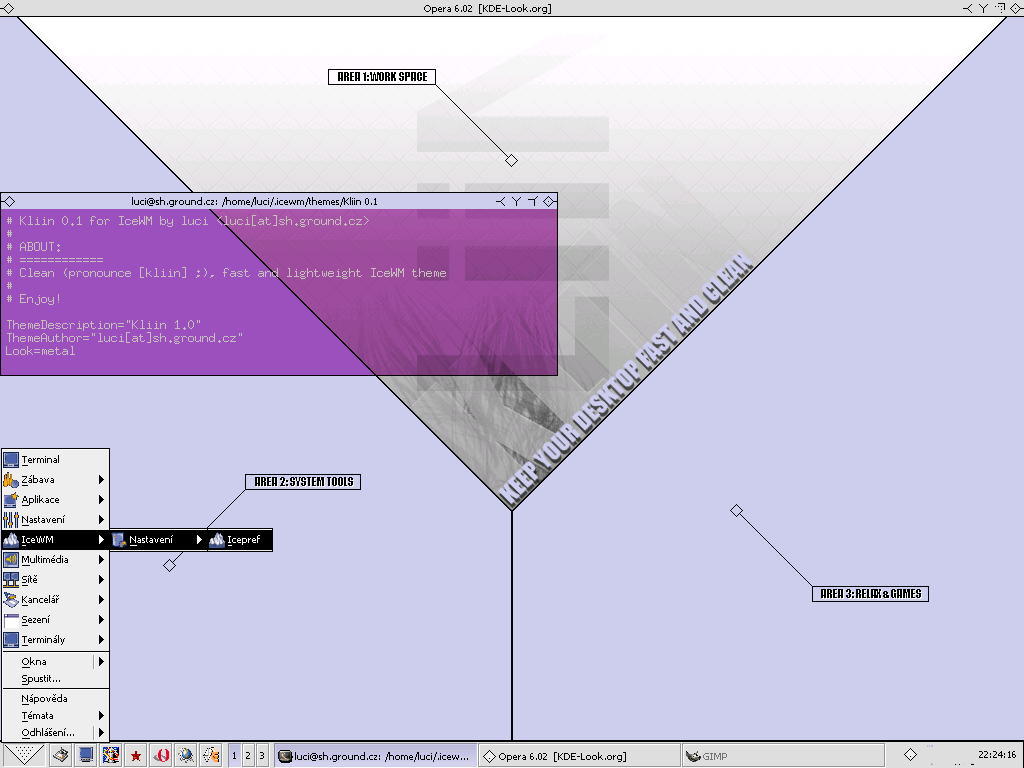1024x768 pixels.
Task: Switch to workspace 2
Action: click(248, 756)
